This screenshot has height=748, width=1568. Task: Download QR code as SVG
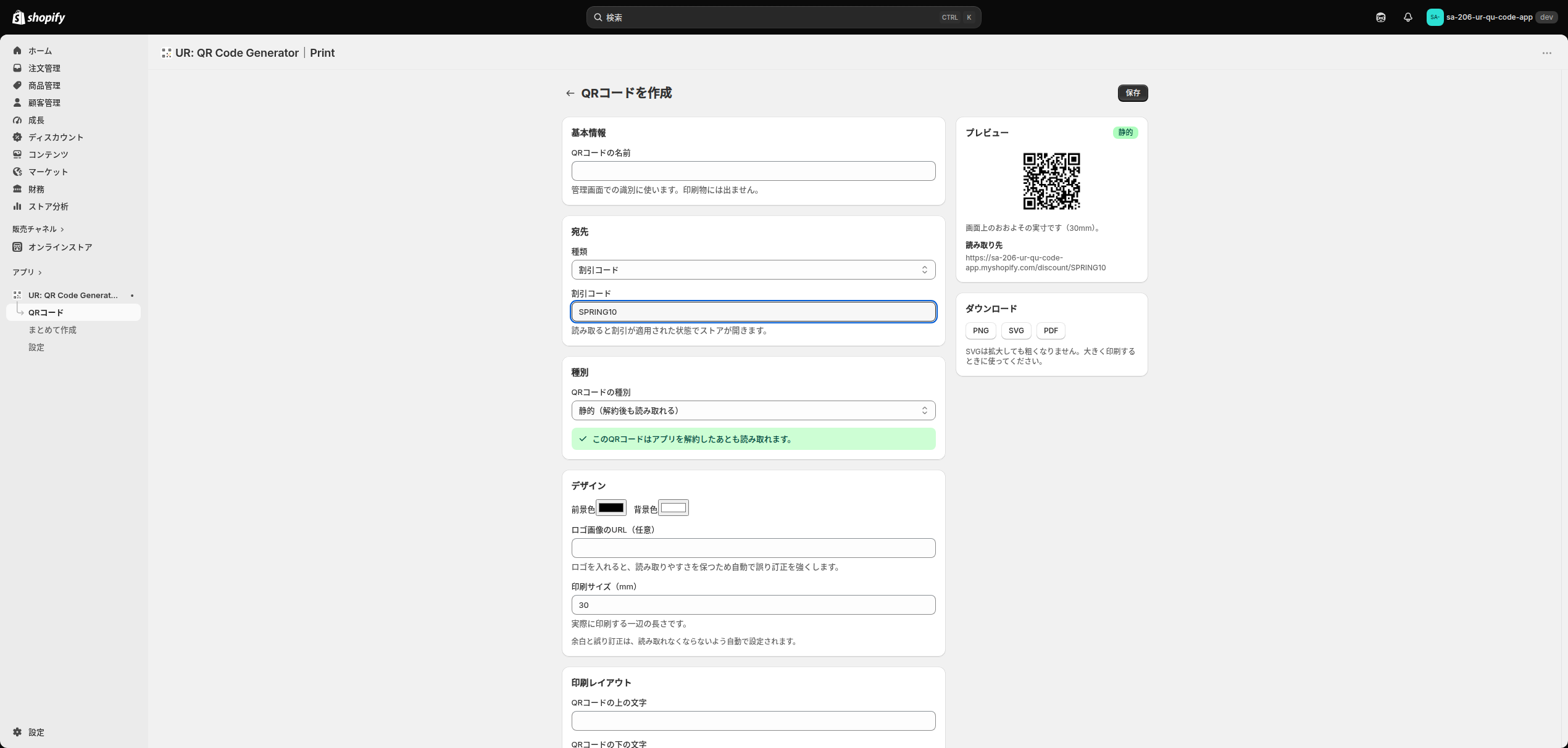(x=1016, y=331)
